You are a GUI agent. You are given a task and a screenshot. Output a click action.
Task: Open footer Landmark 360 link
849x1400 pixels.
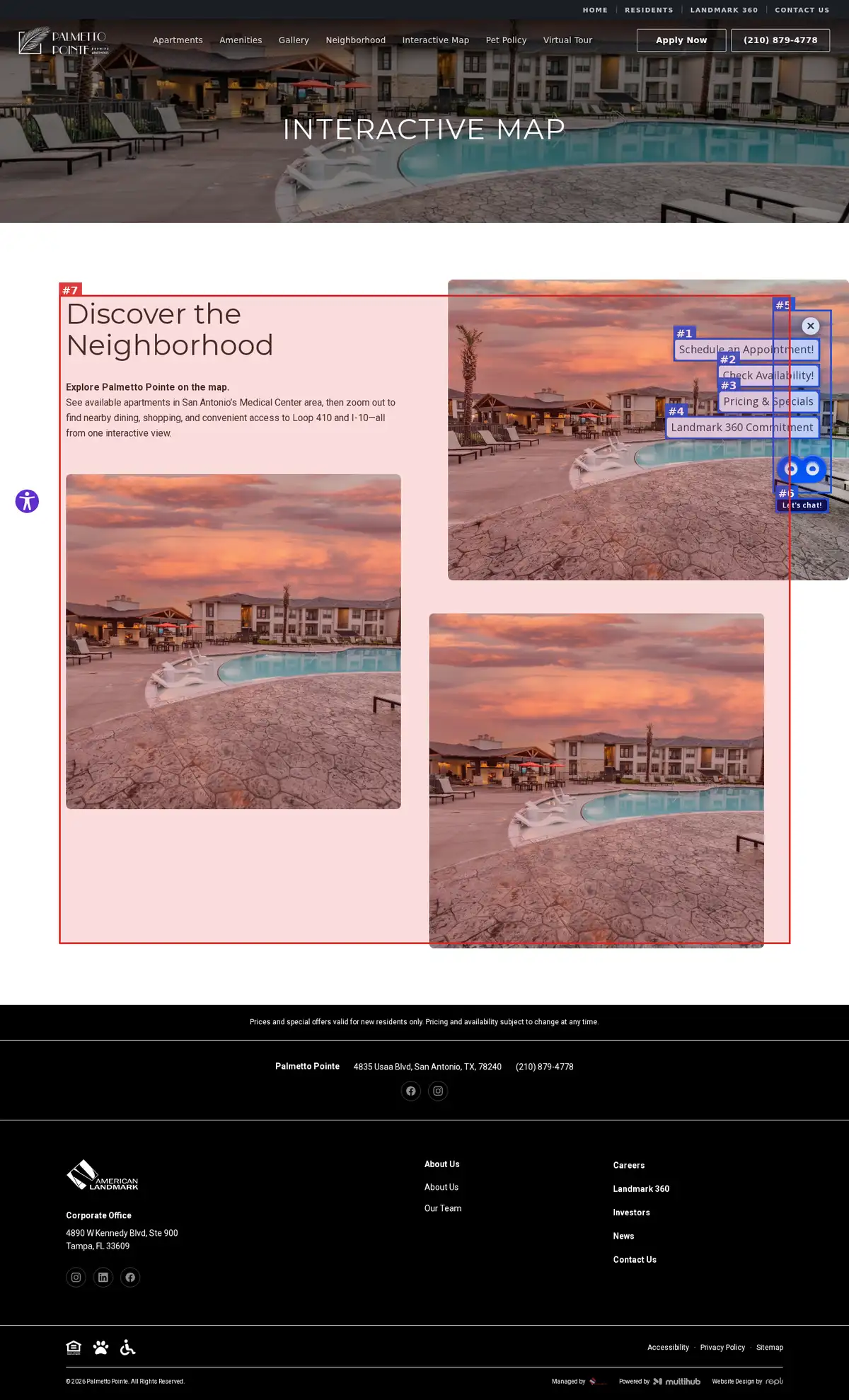tap(641, 1188)
